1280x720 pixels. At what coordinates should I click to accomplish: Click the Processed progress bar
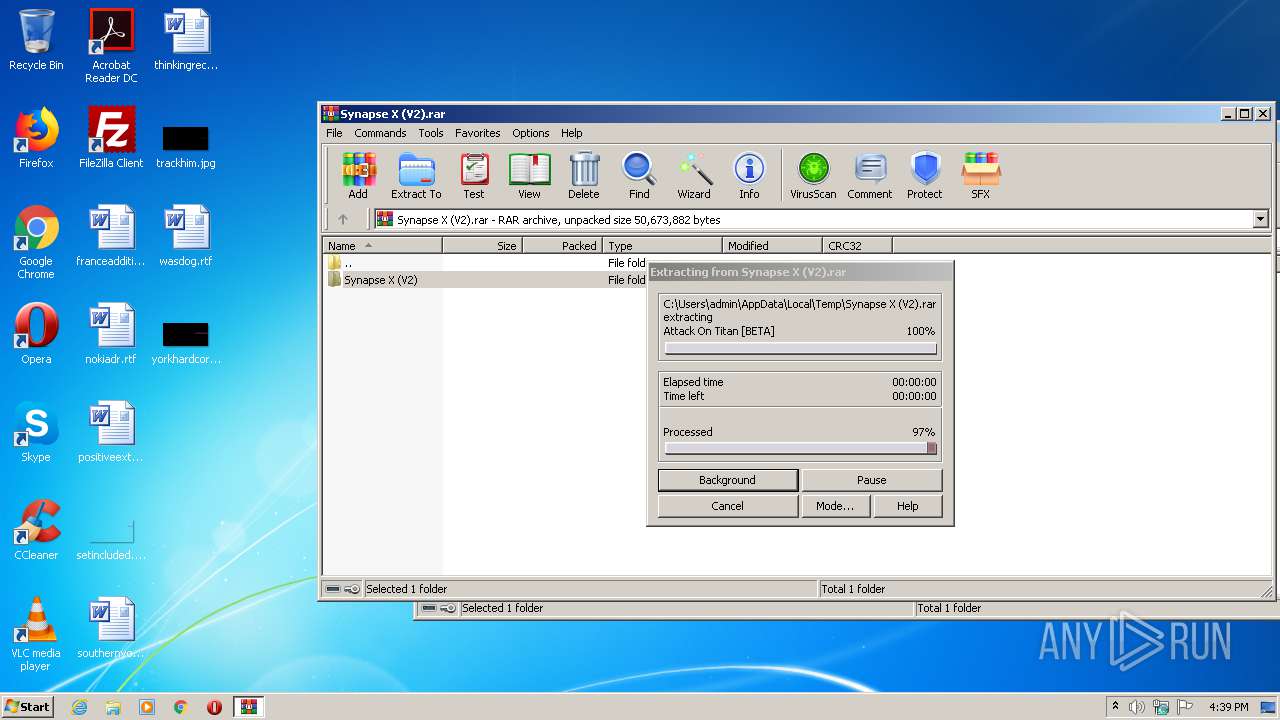(800, 449)
